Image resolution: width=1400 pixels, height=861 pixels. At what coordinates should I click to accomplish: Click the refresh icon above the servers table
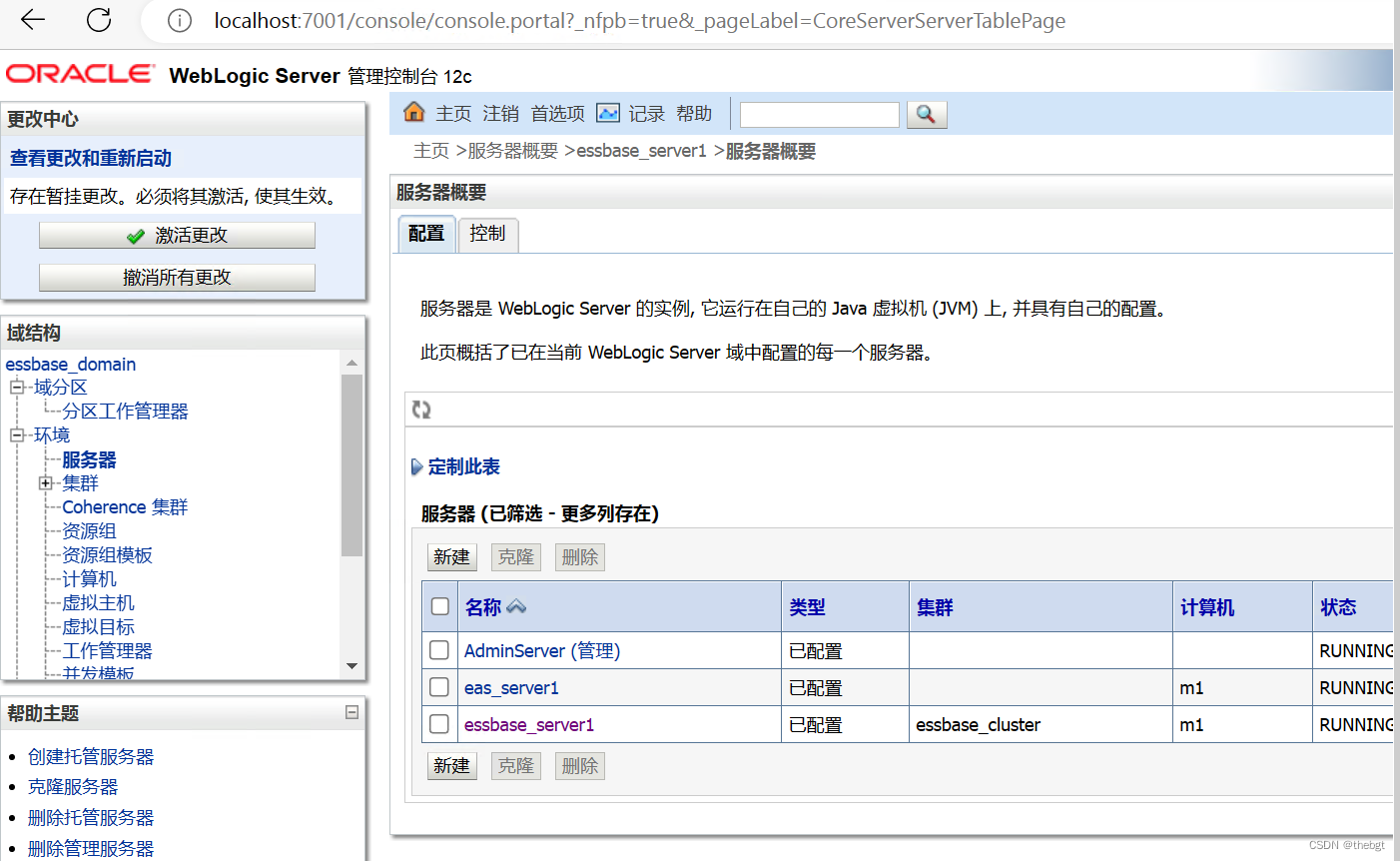[420, 409]
